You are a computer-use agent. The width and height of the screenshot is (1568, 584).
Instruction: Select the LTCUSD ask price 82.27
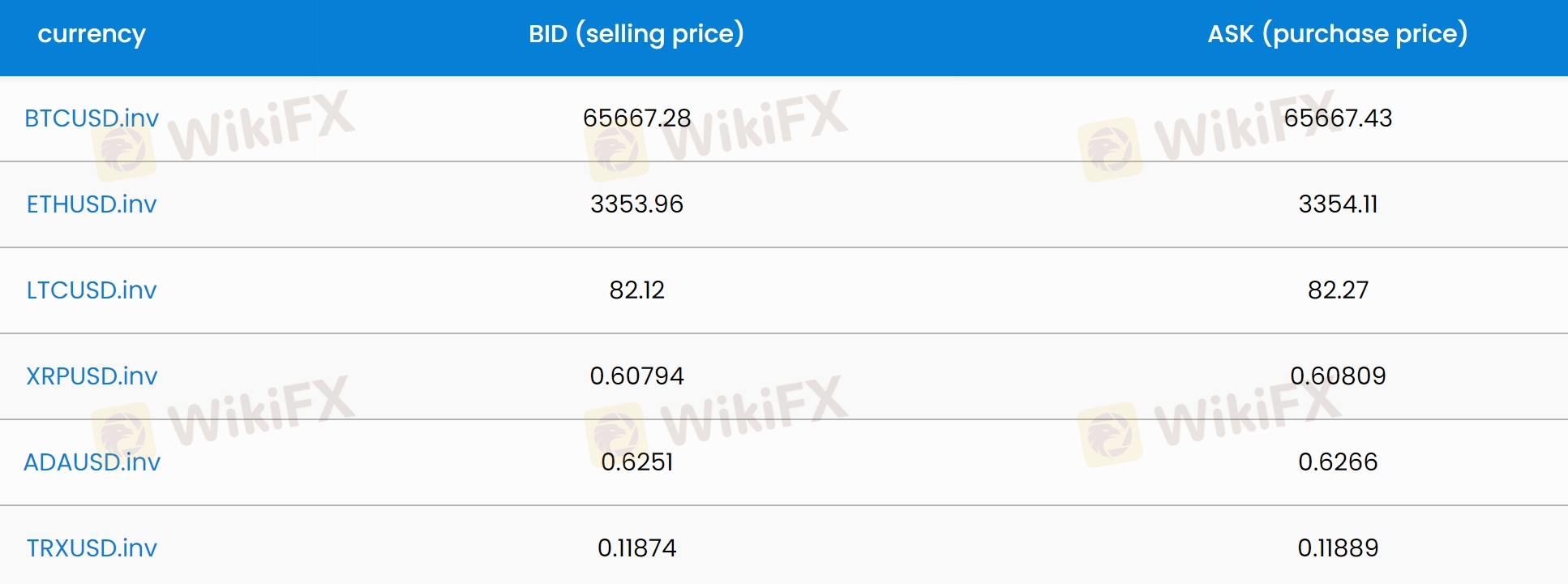click(1338, 290)
